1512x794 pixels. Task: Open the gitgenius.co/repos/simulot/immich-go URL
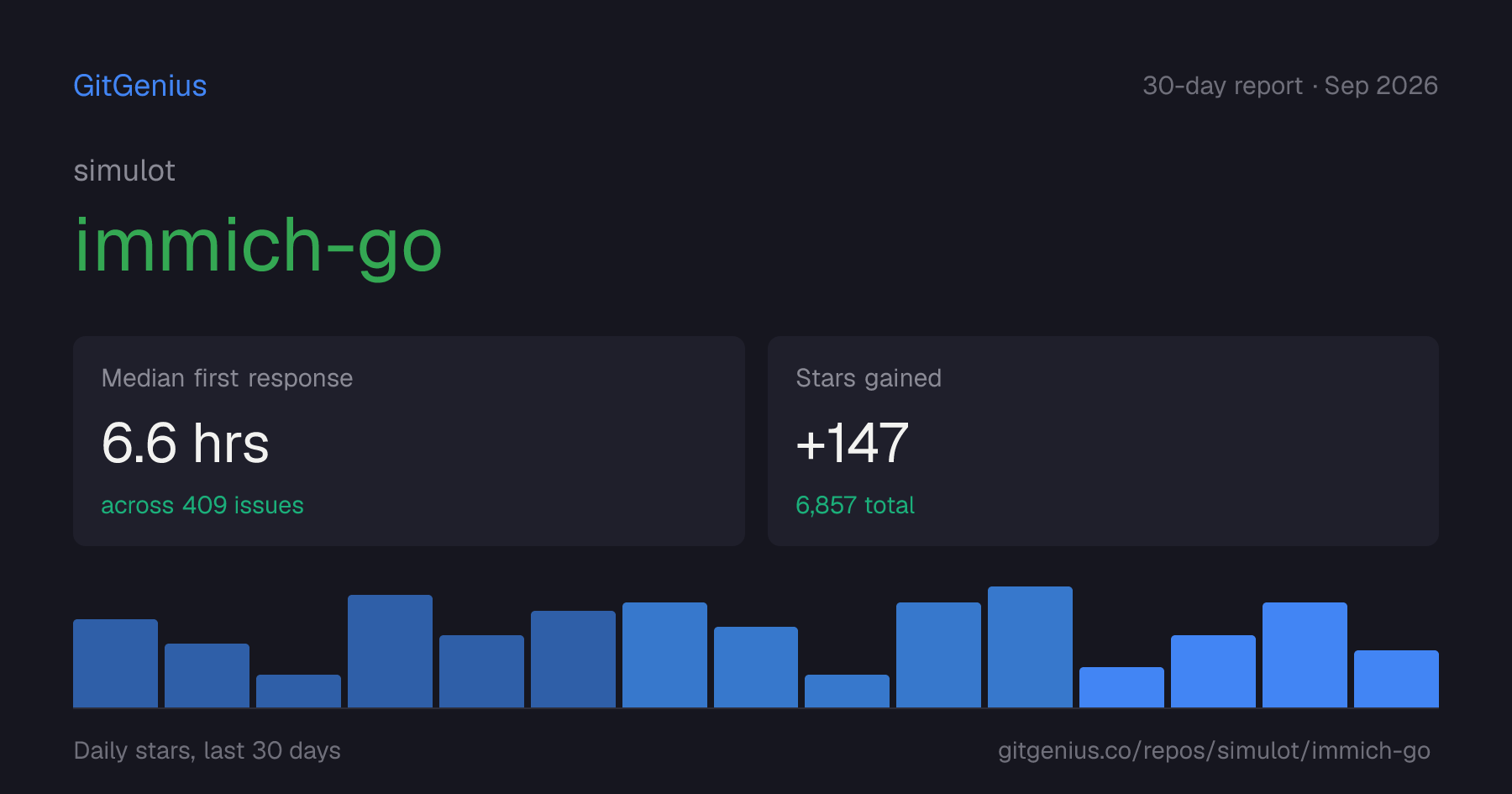point(1214,750)
